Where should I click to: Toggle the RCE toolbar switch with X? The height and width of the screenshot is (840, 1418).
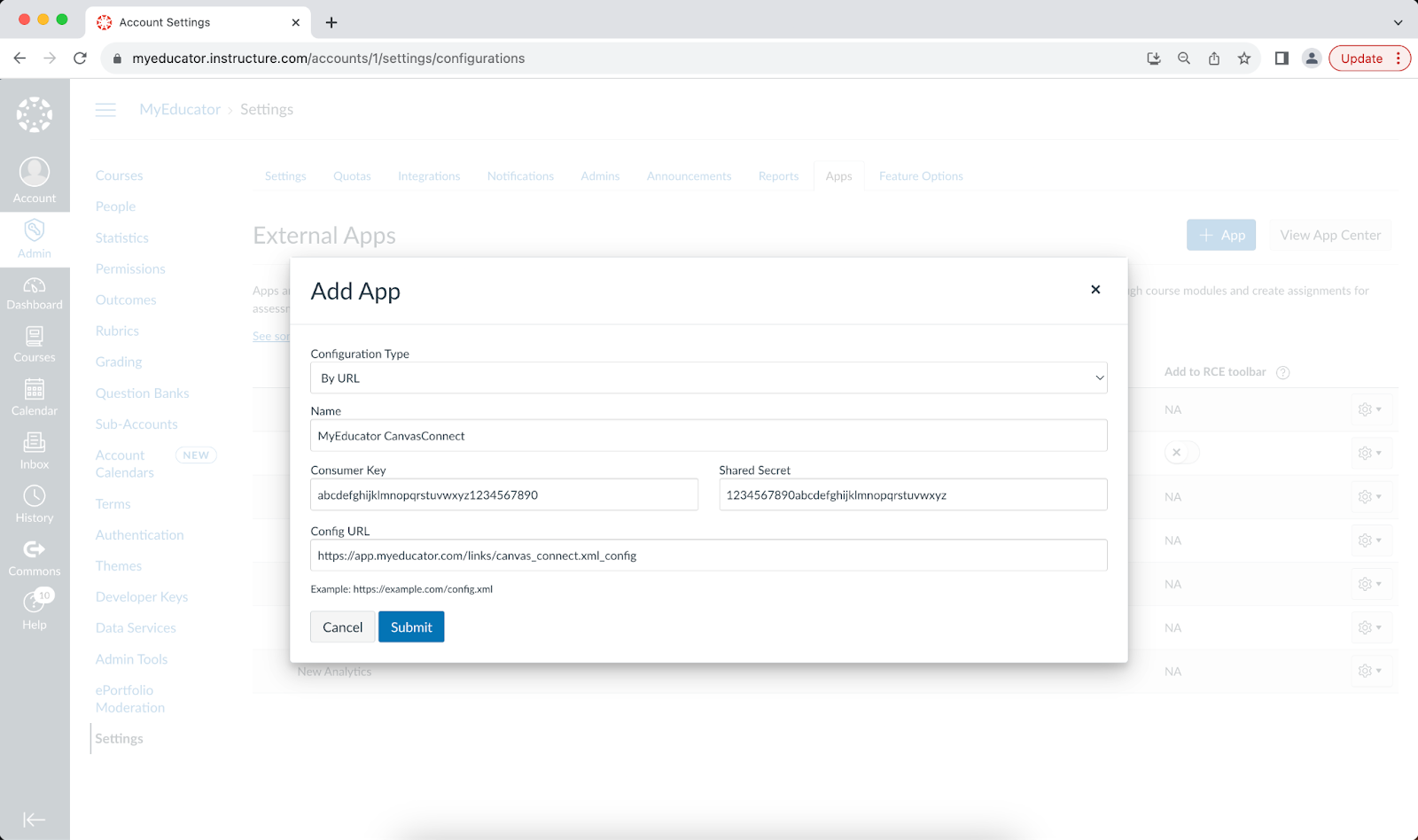[x=1181, y=453]
